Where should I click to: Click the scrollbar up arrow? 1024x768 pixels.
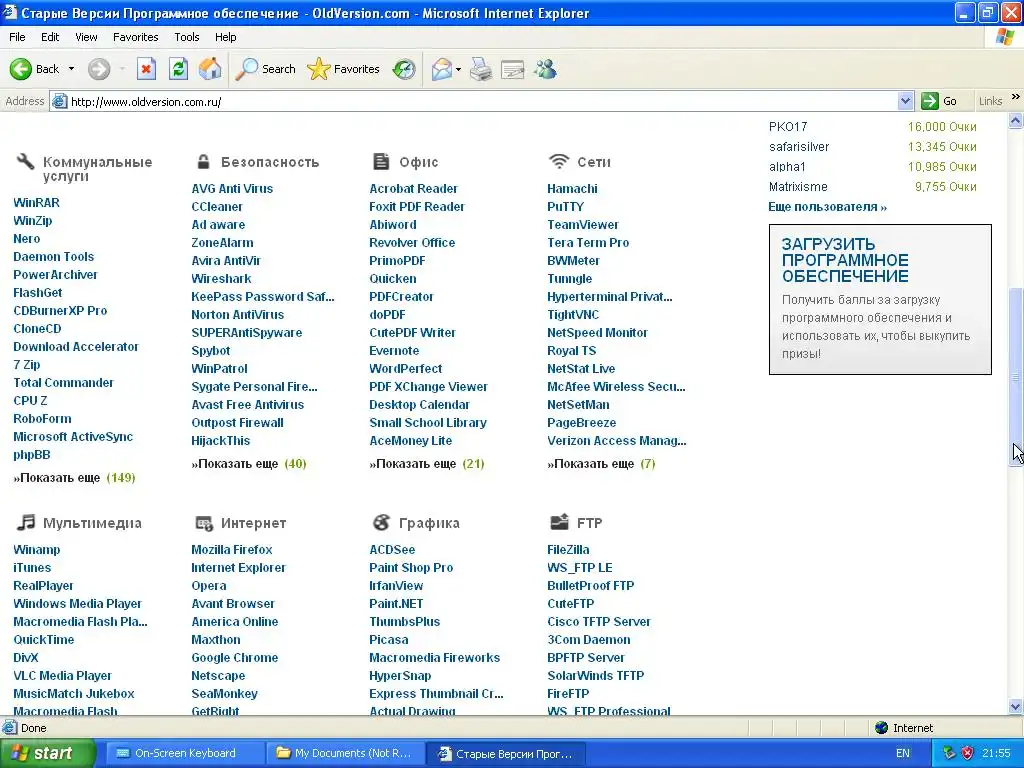click(1016, 120)
